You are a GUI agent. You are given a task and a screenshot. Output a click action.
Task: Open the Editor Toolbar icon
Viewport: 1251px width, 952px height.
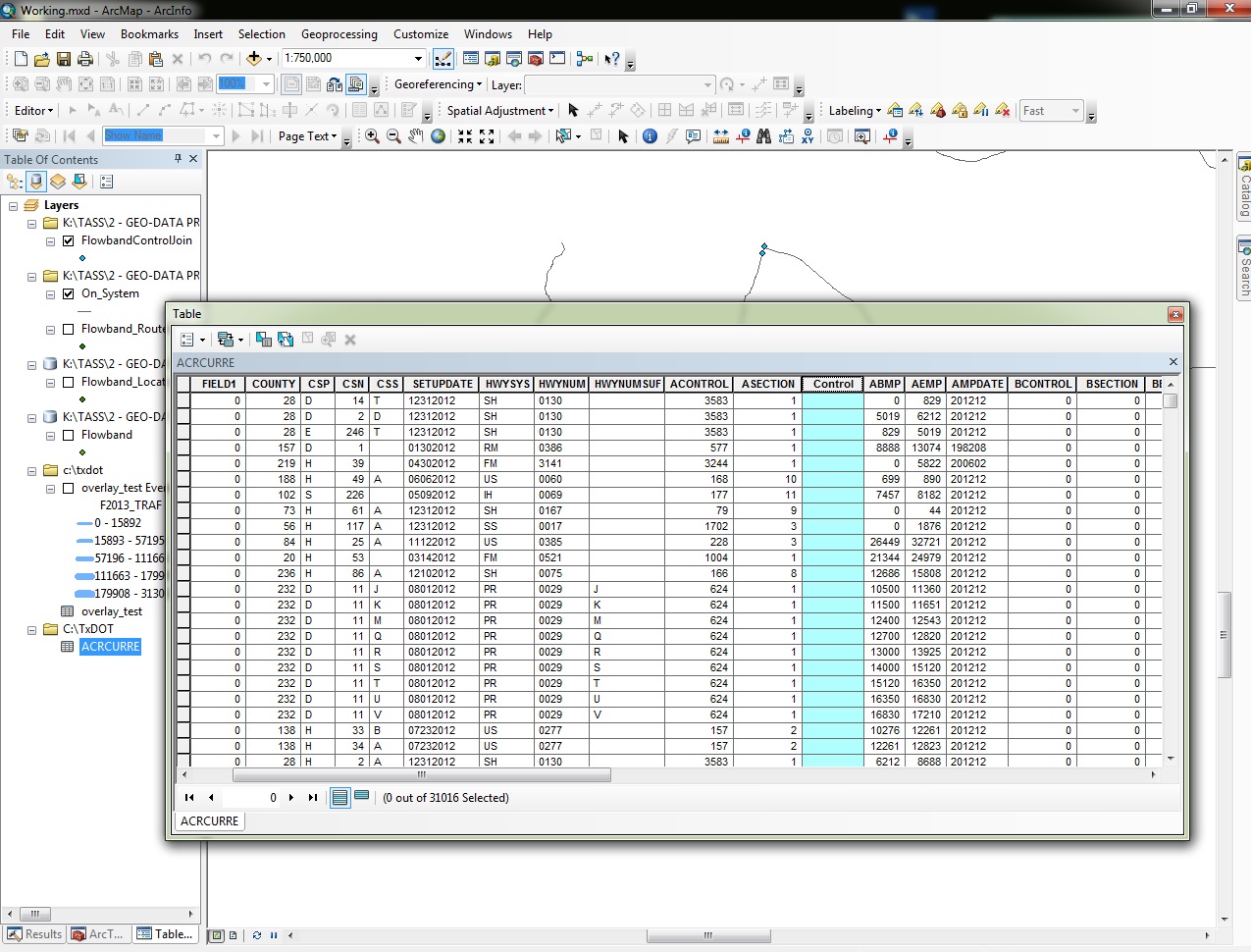(x=443, y=59)
